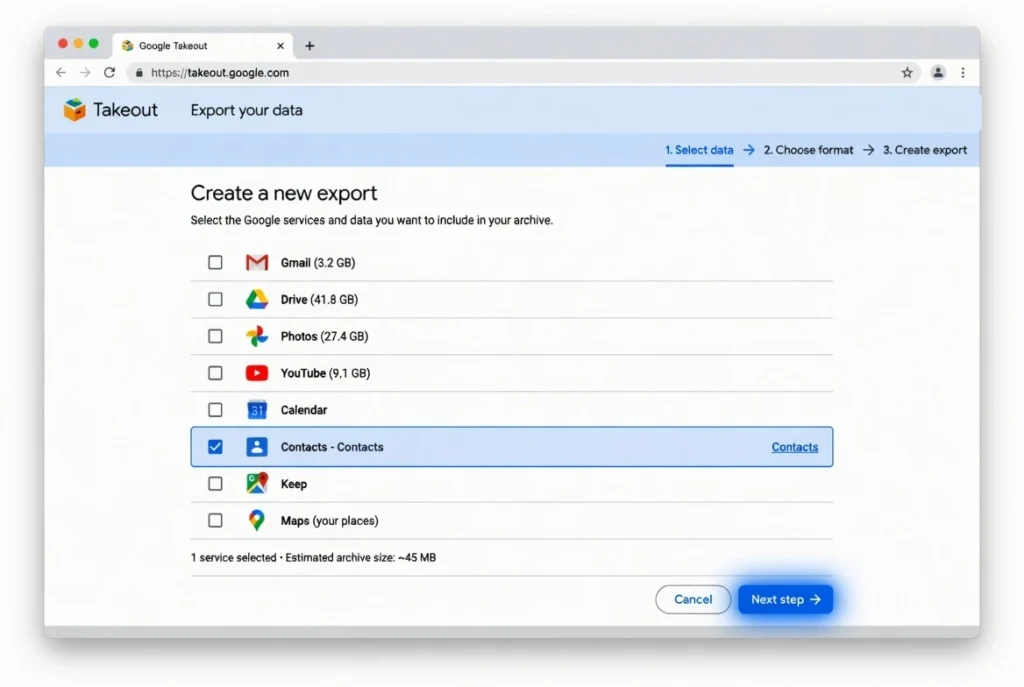Image resolution: width=1024 pixels, height=687 pixels.
Task: Check the Drive (41.8 GB) checkbox
Action: point(215,299)
